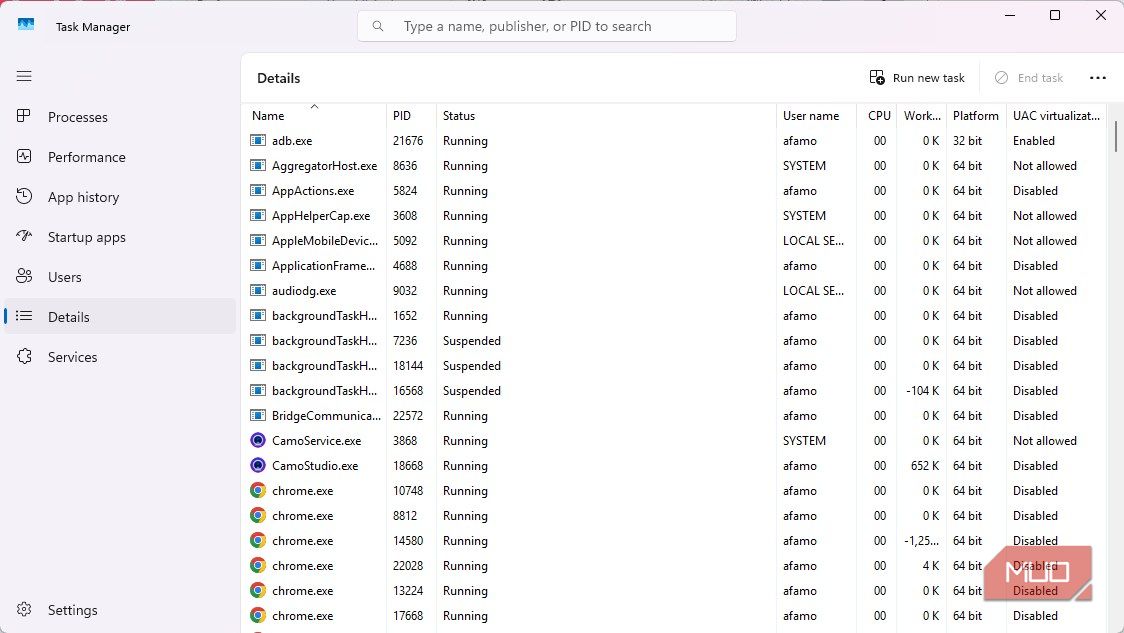The width and height of the screenshot is (1124, 633).
Task: Click the App history clock icon
Action: (x=24, y=196)
